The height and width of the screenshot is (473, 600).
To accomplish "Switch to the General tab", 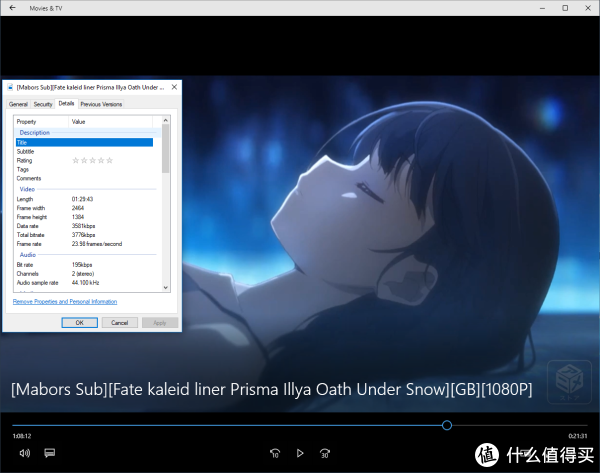I will pyautogui.click(x=18, y=104).
